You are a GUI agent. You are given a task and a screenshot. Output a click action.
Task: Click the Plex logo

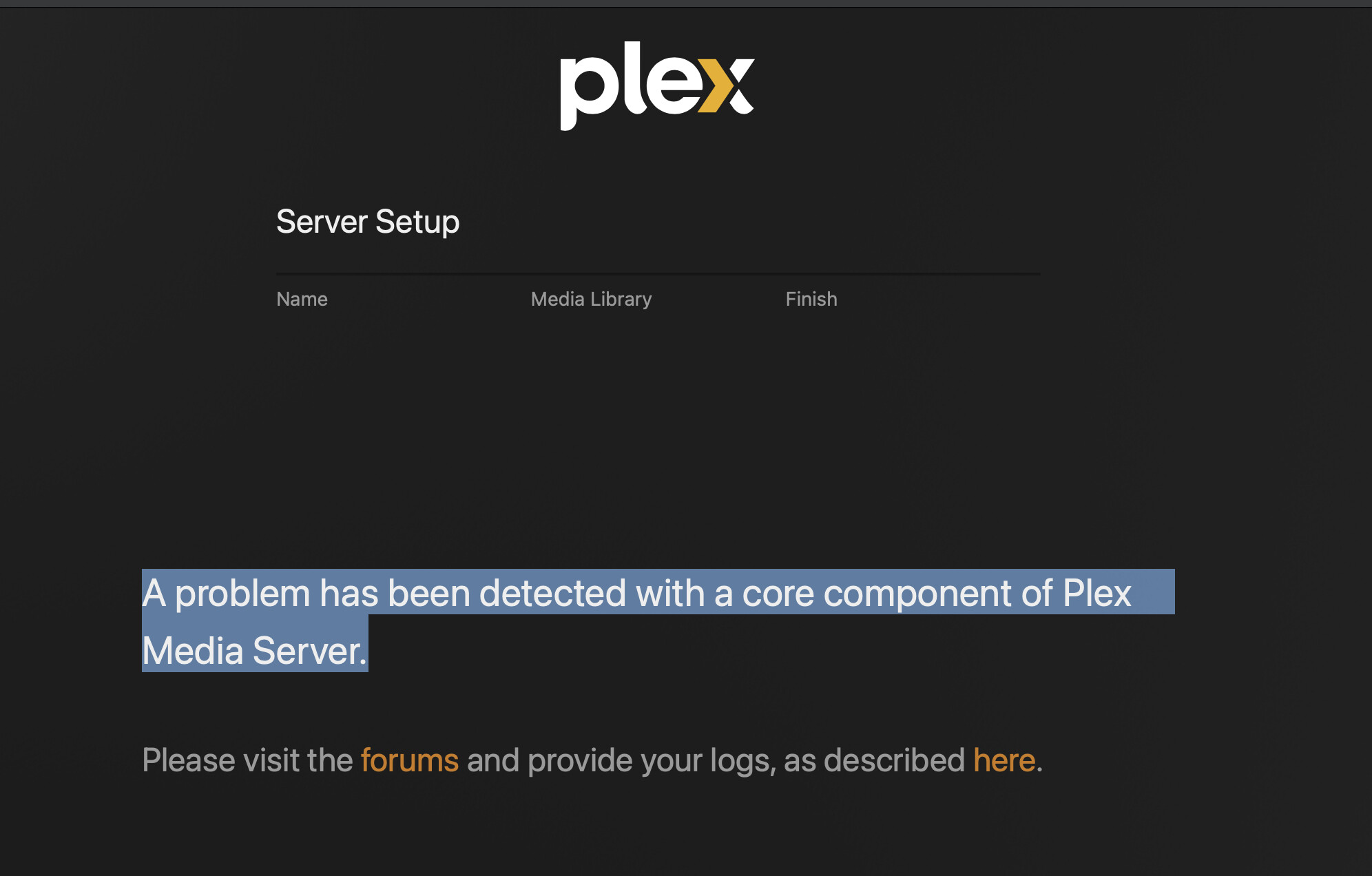point(656,85)
